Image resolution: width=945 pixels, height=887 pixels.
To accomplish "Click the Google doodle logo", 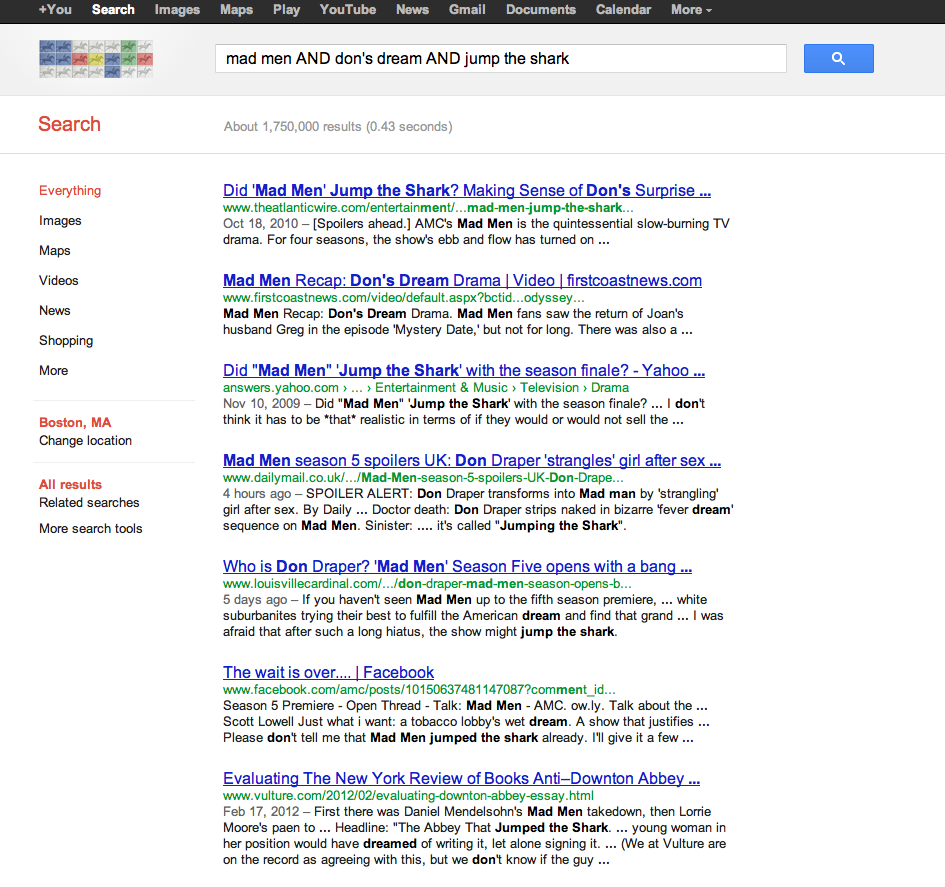I will [x=95, y=59].
